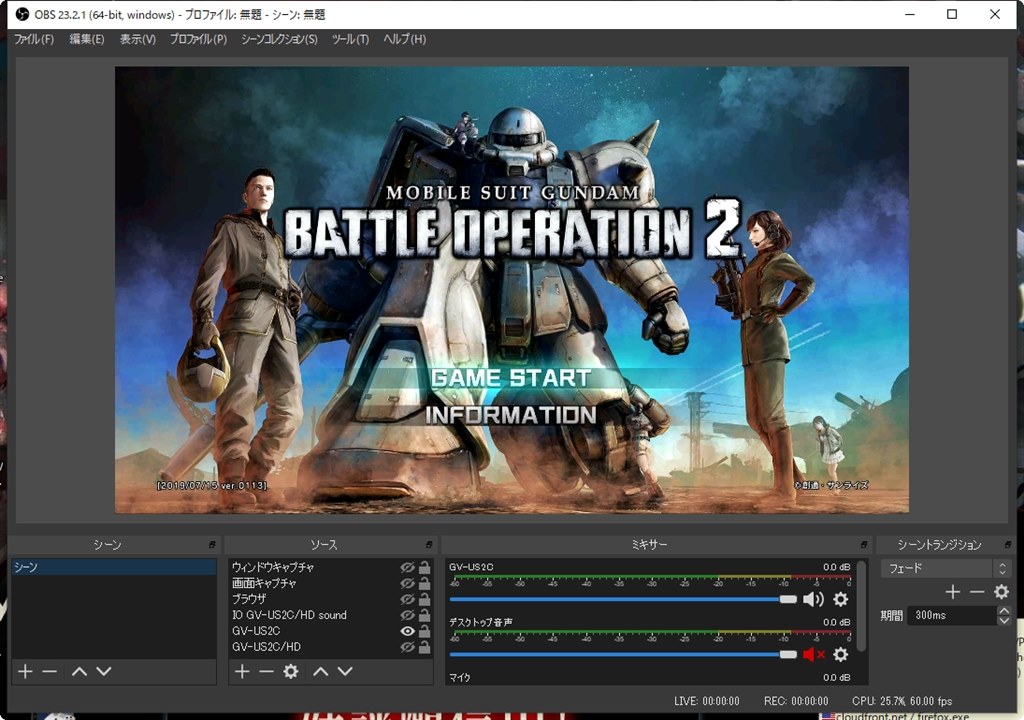Open the ファイル(F) menu
The height and width of the screenshot is (720, 1024).
click(x=34, y=39)
